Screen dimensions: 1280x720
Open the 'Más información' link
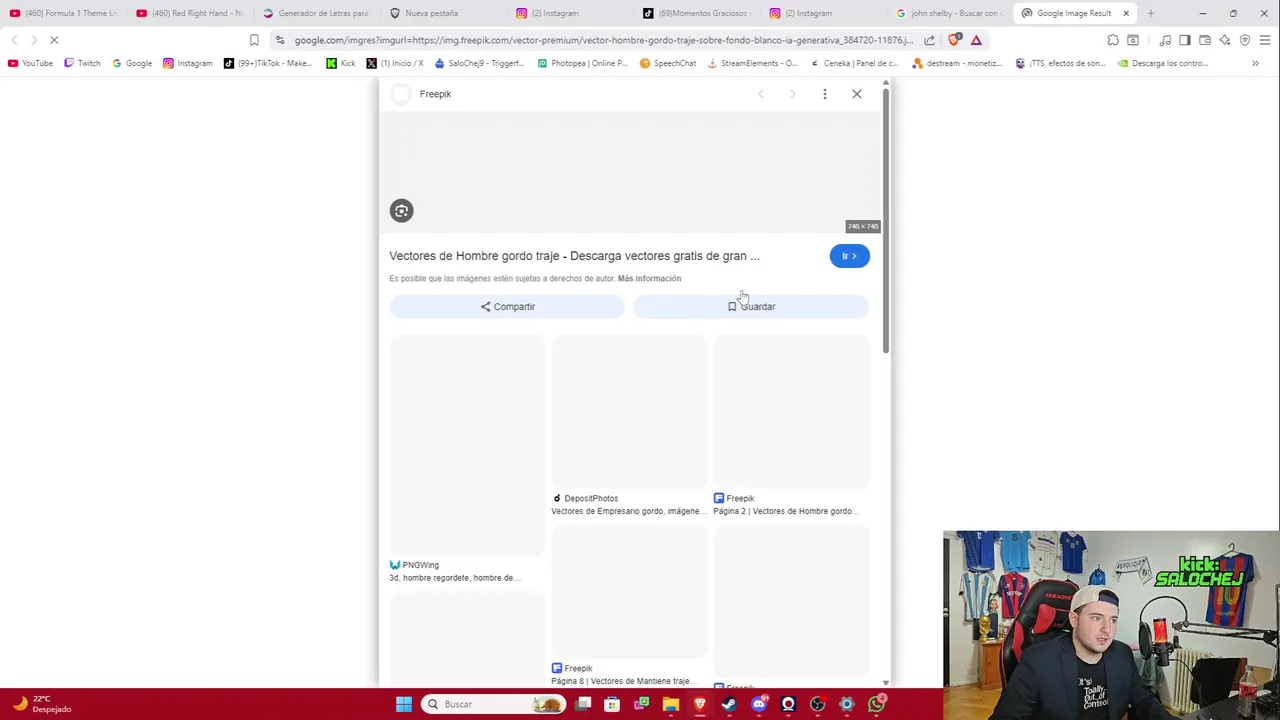(649, 278)
